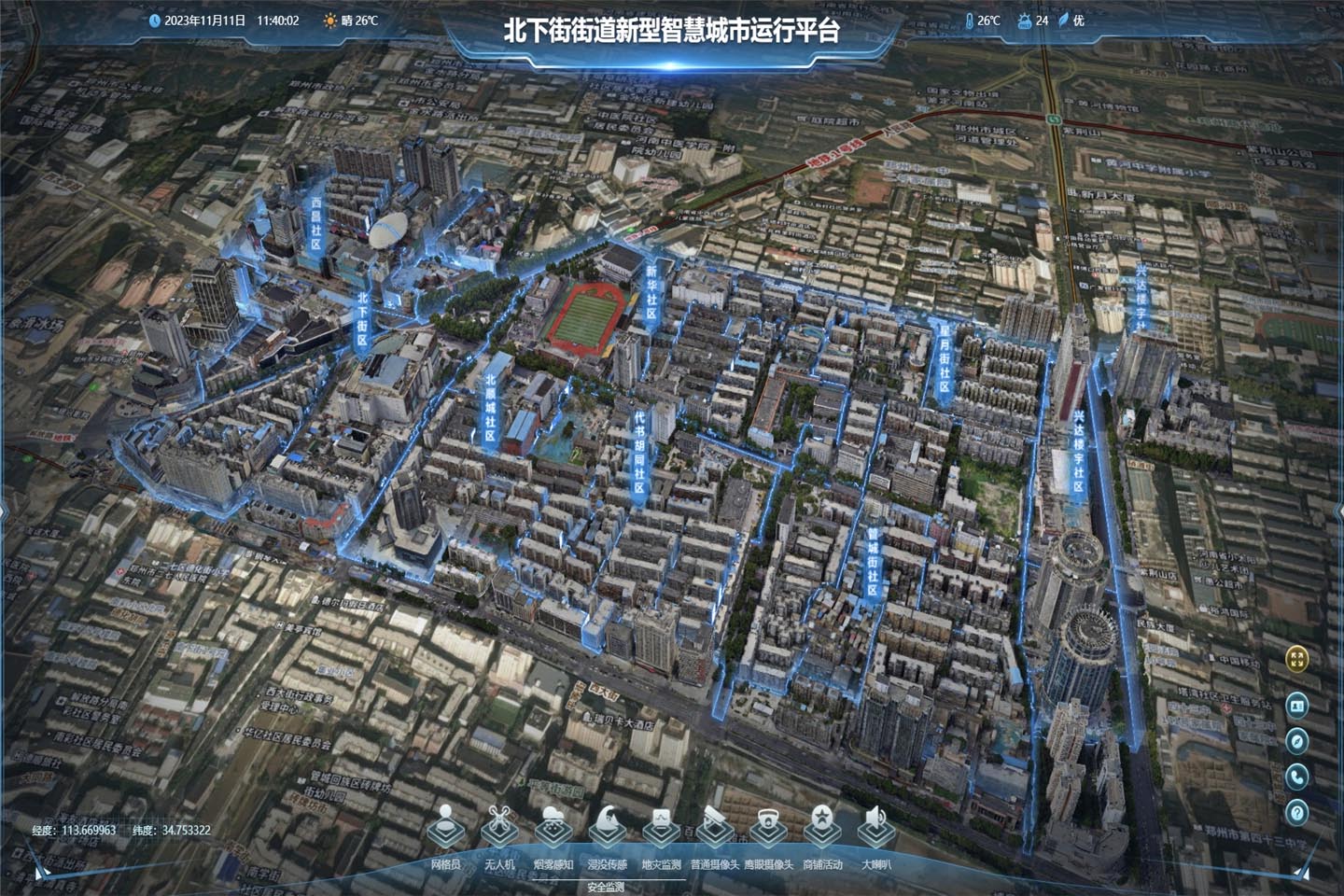Click the gold fullscreen arrows icon on the right
Screen dimensions: 1344x896
(1296, 659)
